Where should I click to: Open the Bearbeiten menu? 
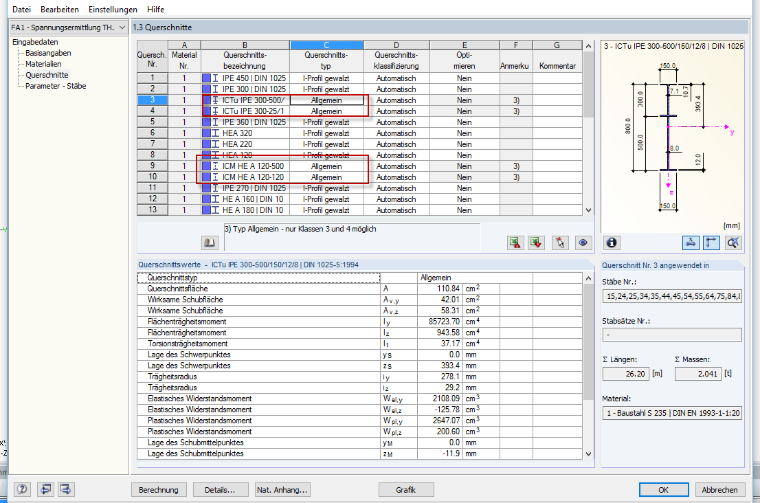[60, 9]
